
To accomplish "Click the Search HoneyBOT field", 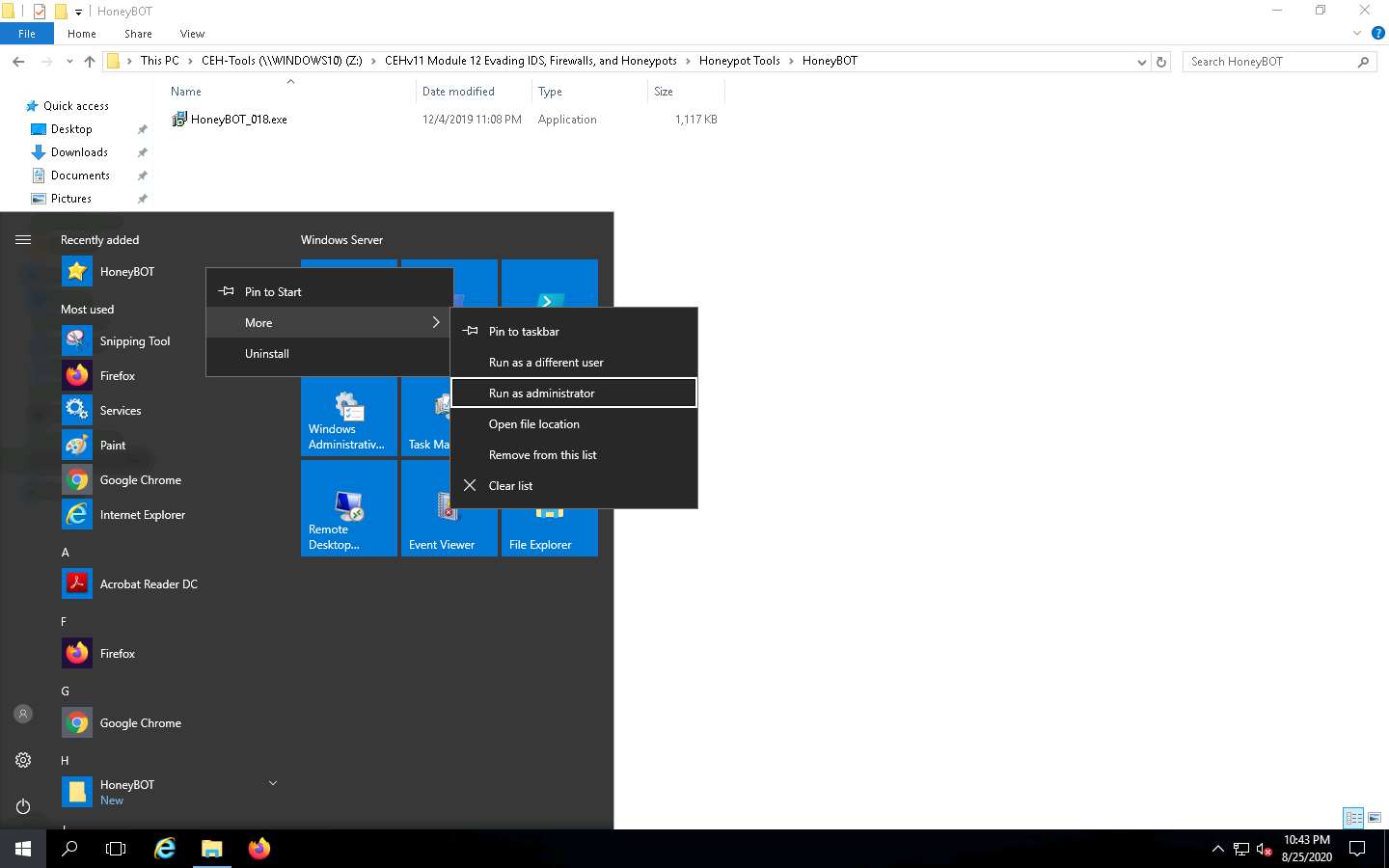I will [x=1279, y=62].
